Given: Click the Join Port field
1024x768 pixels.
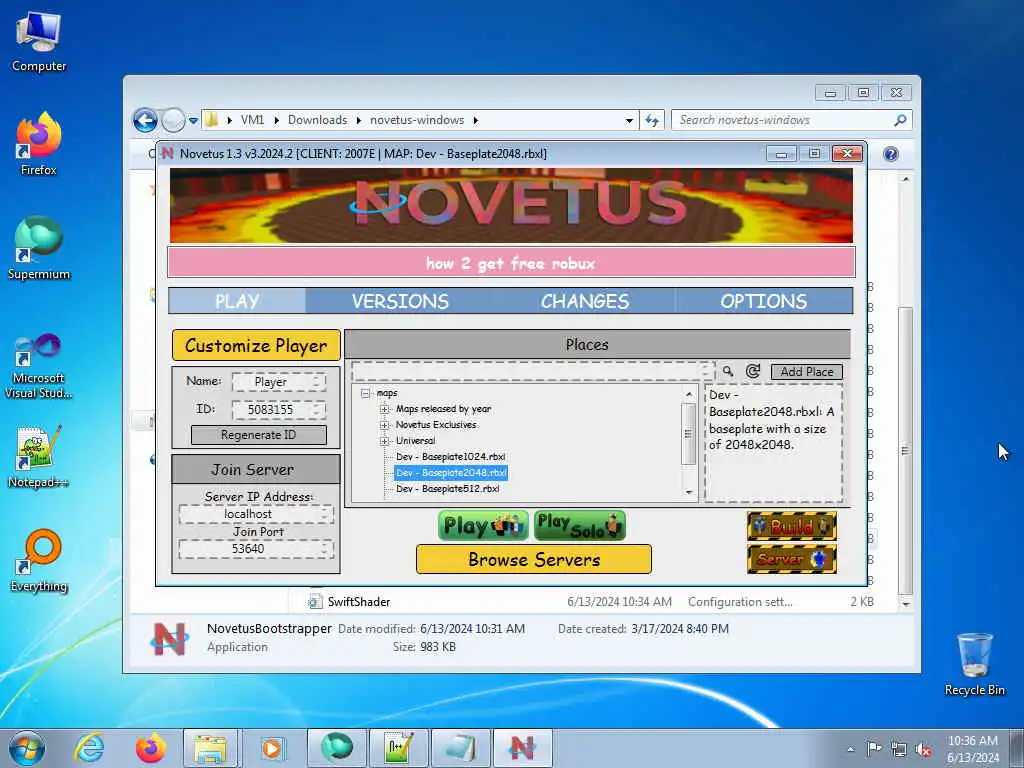Looking at the screenshot, I should click(x=256, y=549).
